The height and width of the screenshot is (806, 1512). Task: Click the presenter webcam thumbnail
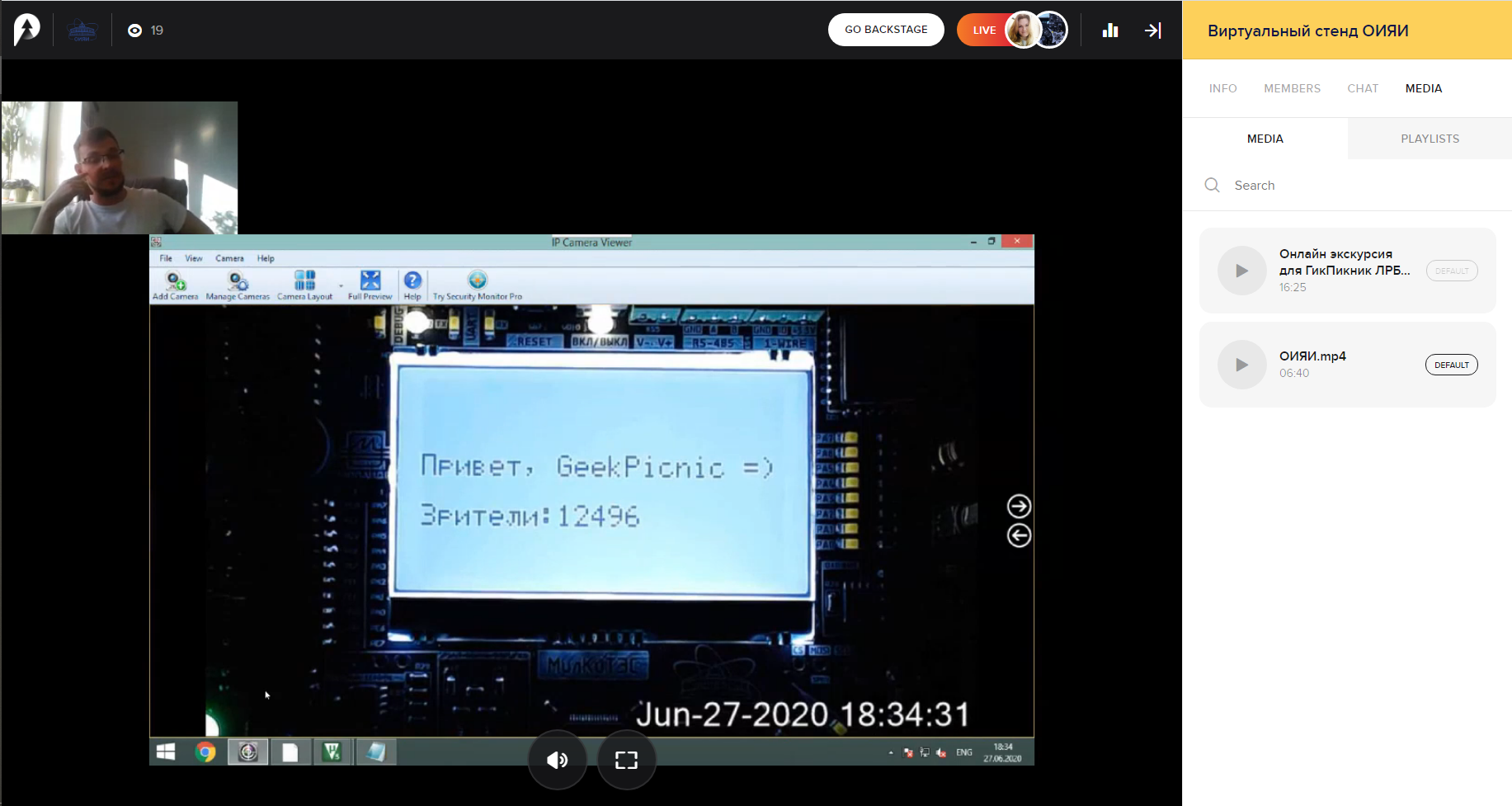[120, 167]
